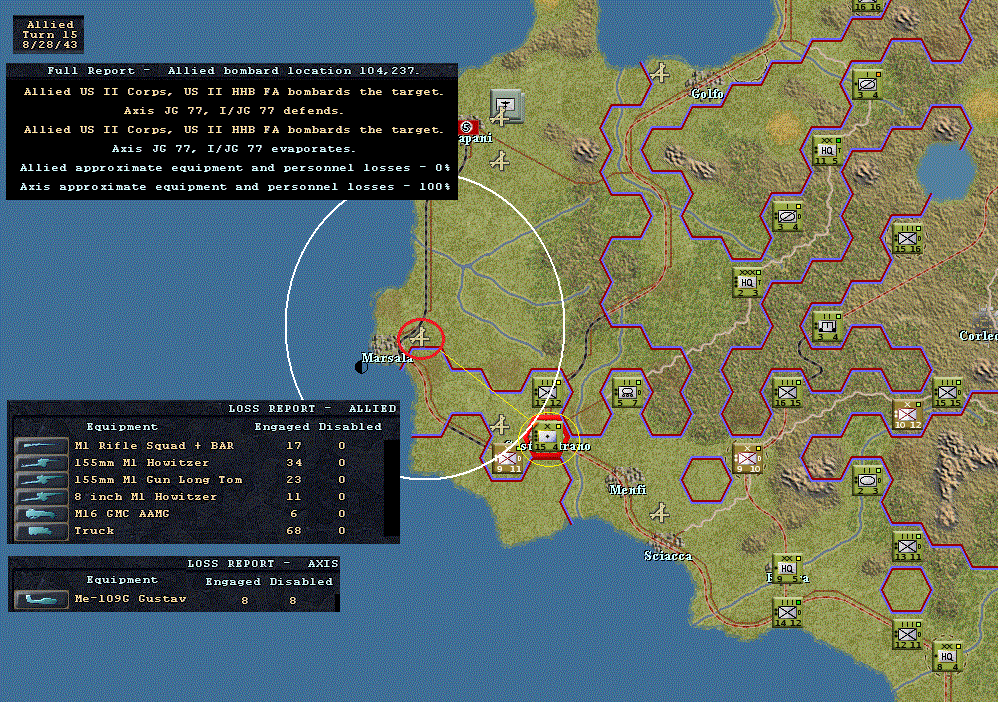
Task: Click the airfield just south of Trapani
Action: click(x=500, y=160)
